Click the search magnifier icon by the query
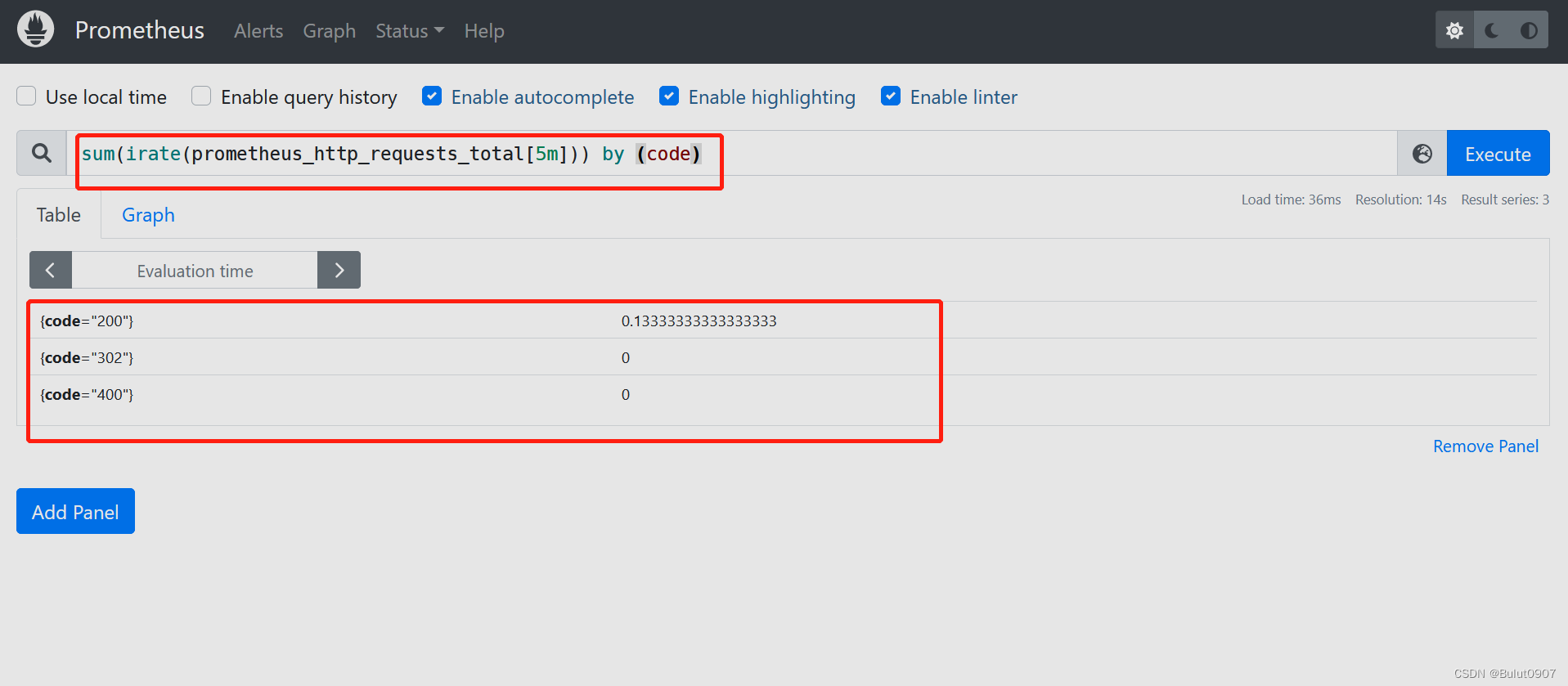The height and width of the screenshot is (686, 1568). point(42,153)
